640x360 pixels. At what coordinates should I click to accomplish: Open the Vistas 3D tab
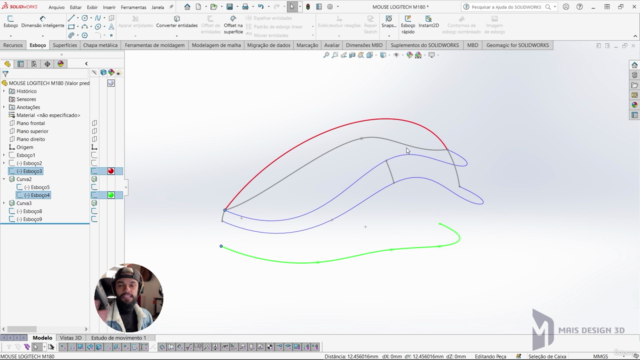tap(71, 338)
